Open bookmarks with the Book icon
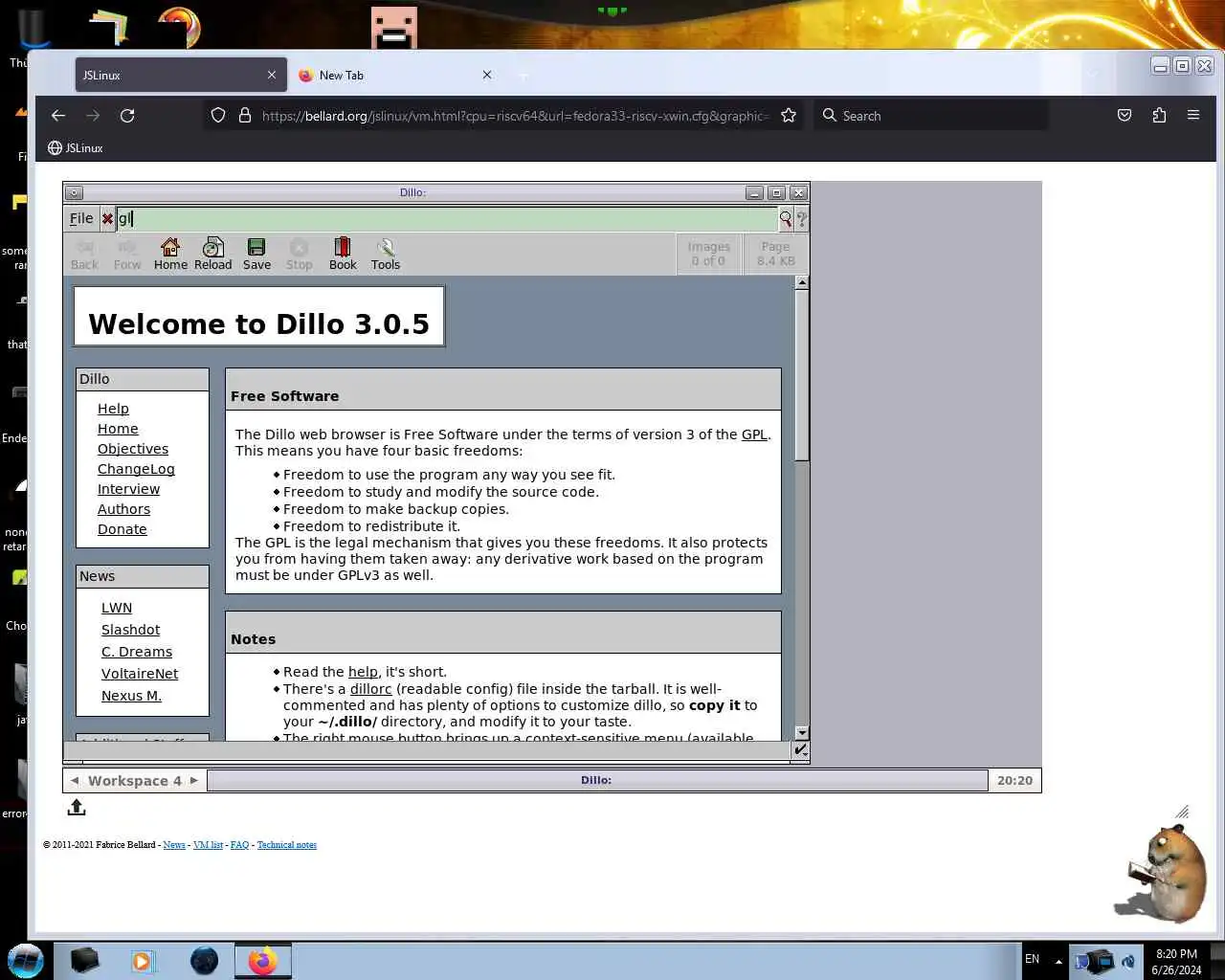The width and height of the screenshot is (1225, 980). 343,254
